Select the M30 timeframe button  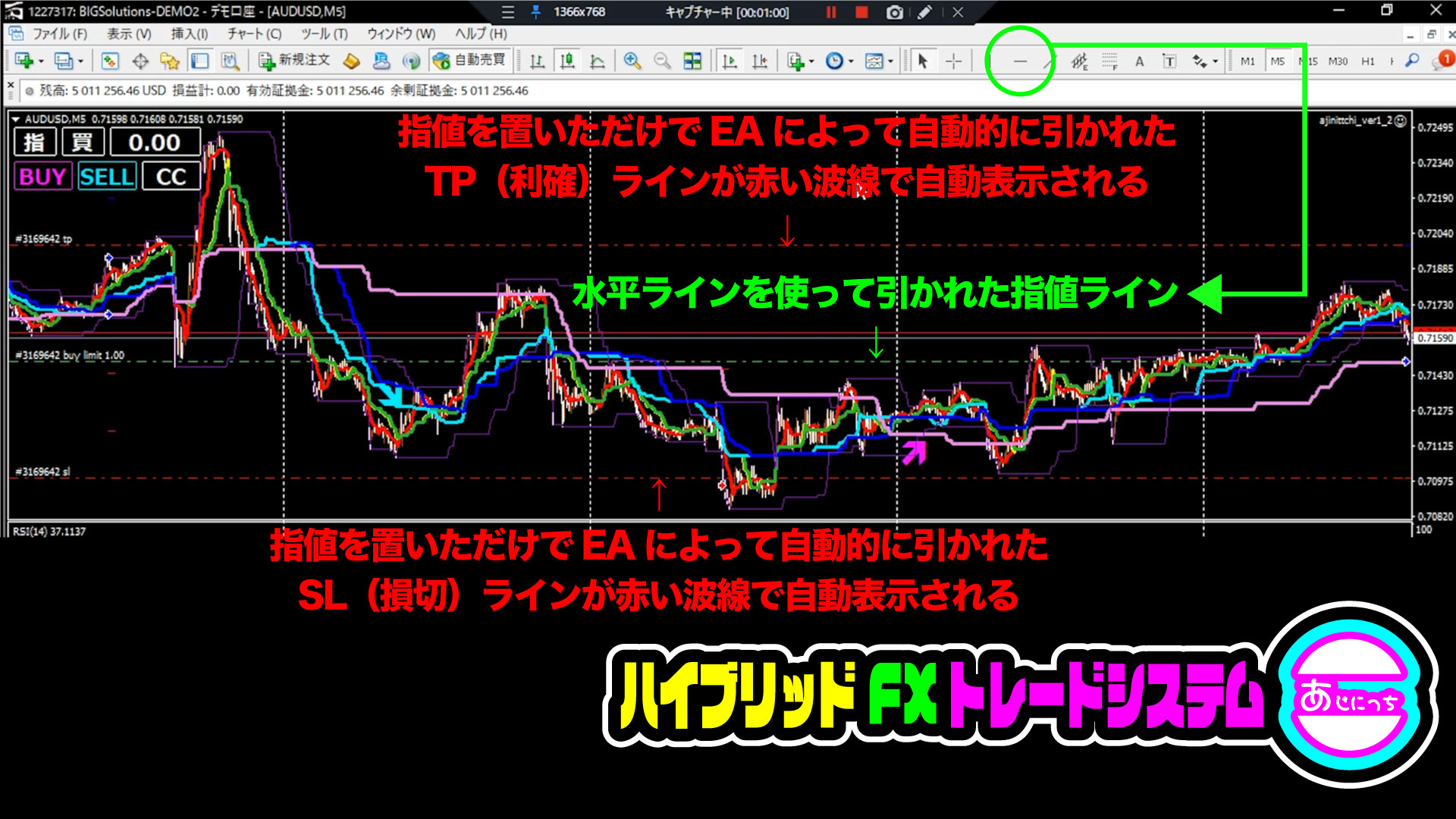coord(1338,61)
